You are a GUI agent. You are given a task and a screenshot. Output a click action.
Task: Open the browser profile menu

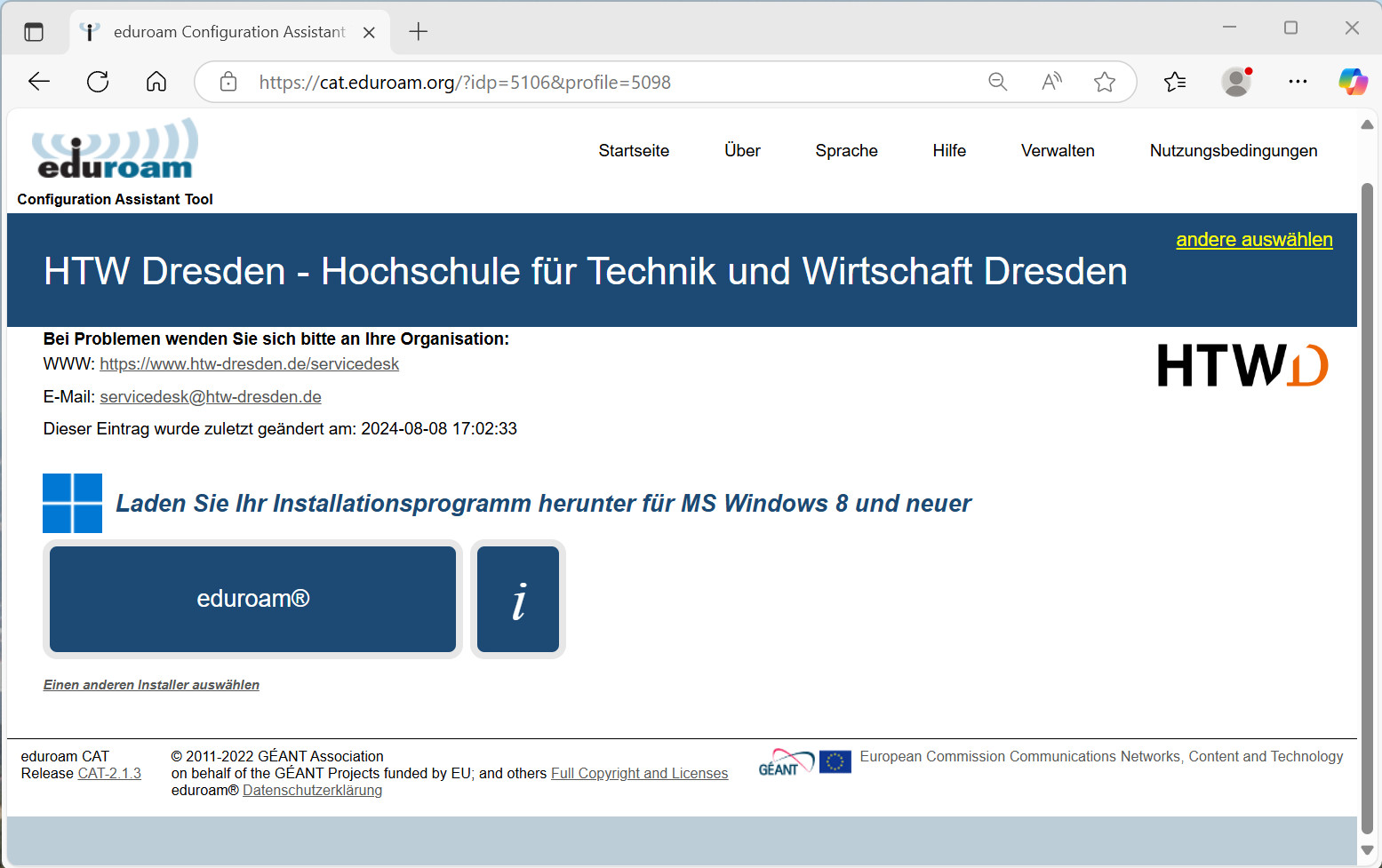pos(1236,82)
